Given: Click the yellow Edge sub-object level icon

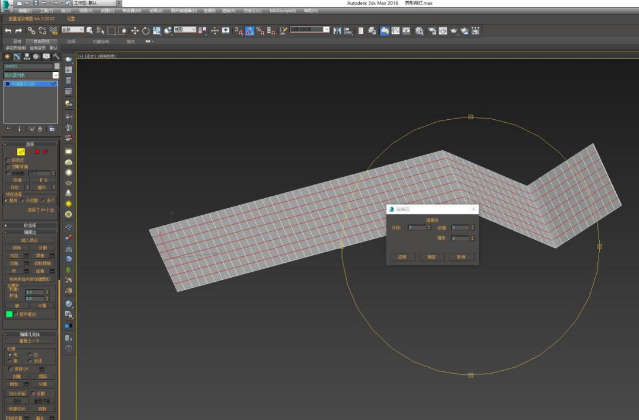Looking at the screenshot, I should pyautogui.click(x=20, y=152).
